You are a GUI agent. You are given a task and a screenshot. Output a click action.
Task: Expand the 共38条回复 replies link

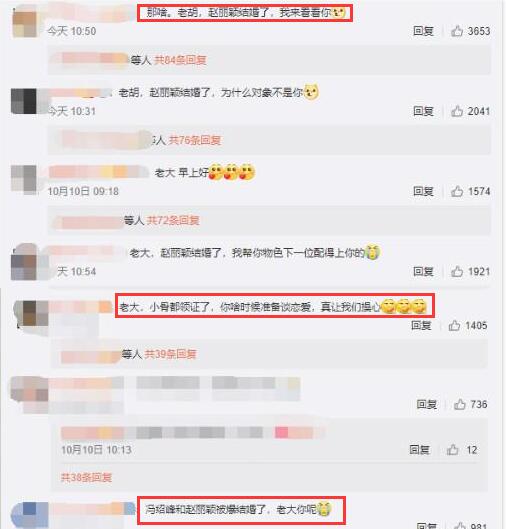tap(86, 477)
